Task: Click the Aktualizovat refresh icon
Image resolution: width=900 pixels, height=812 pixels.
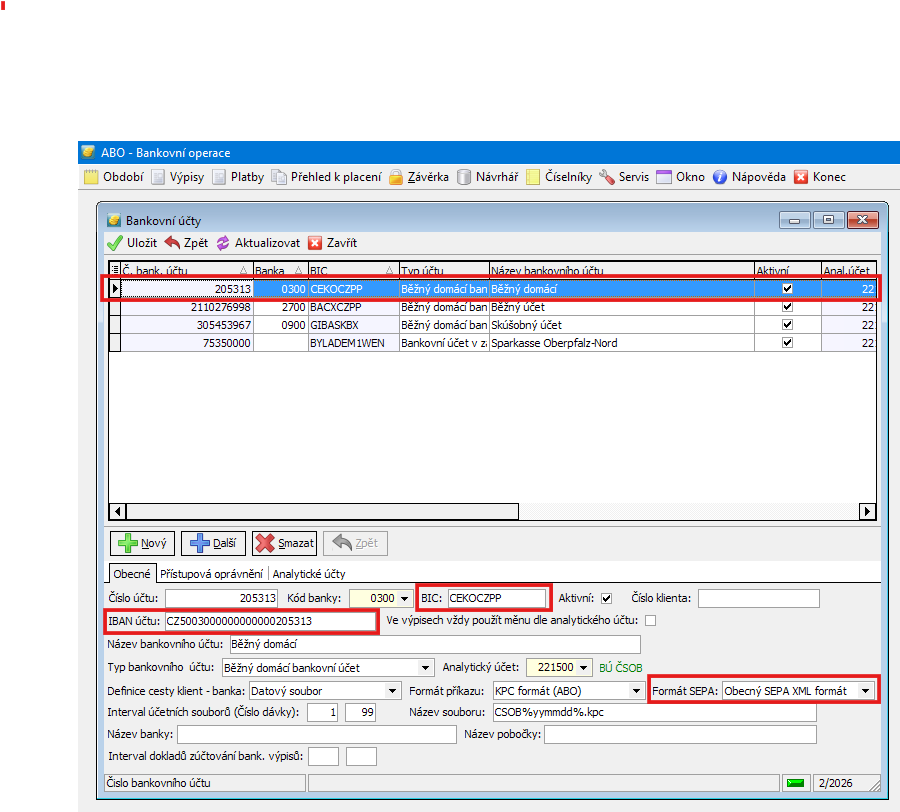Action: [x=223, y=243]
